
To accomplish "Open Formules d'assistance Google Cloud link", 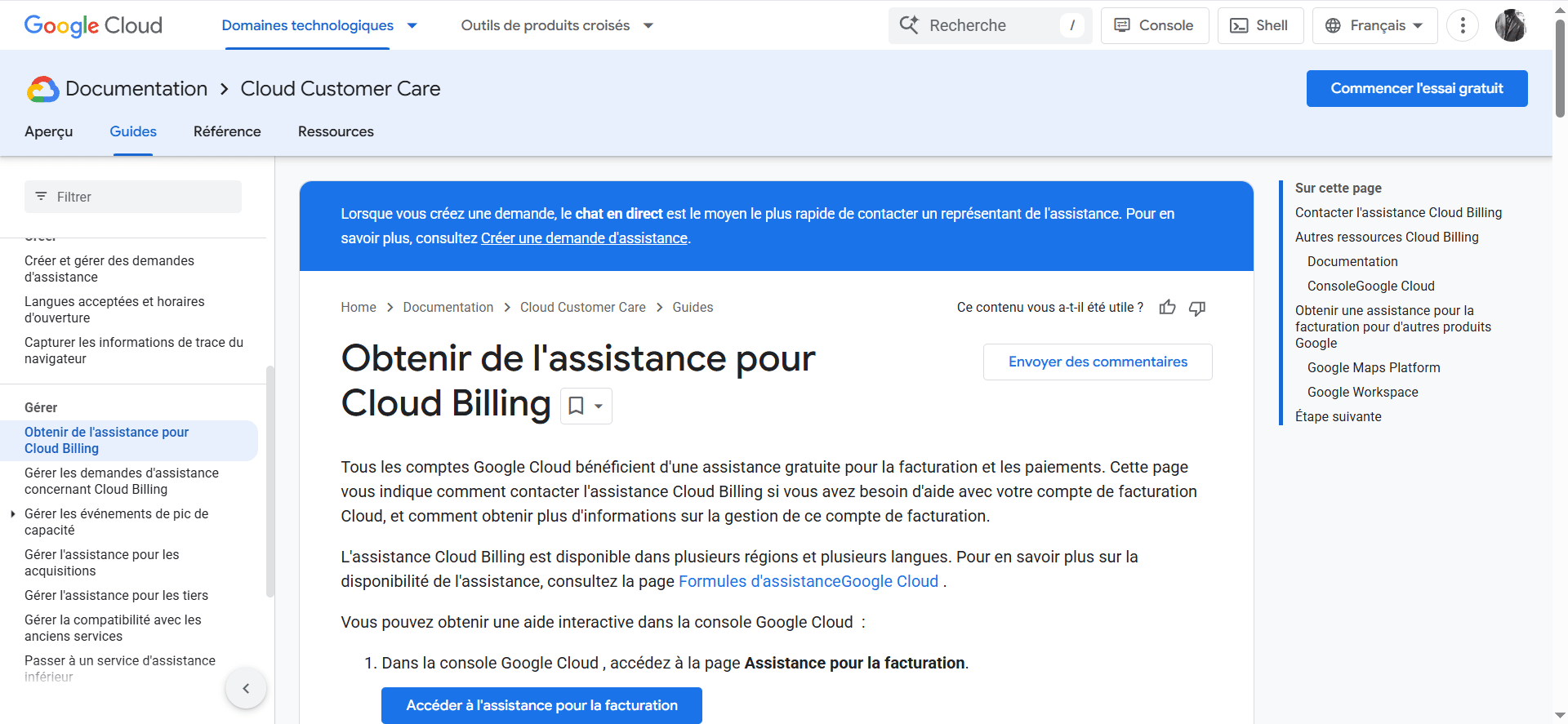I will (x=808, y=581).
